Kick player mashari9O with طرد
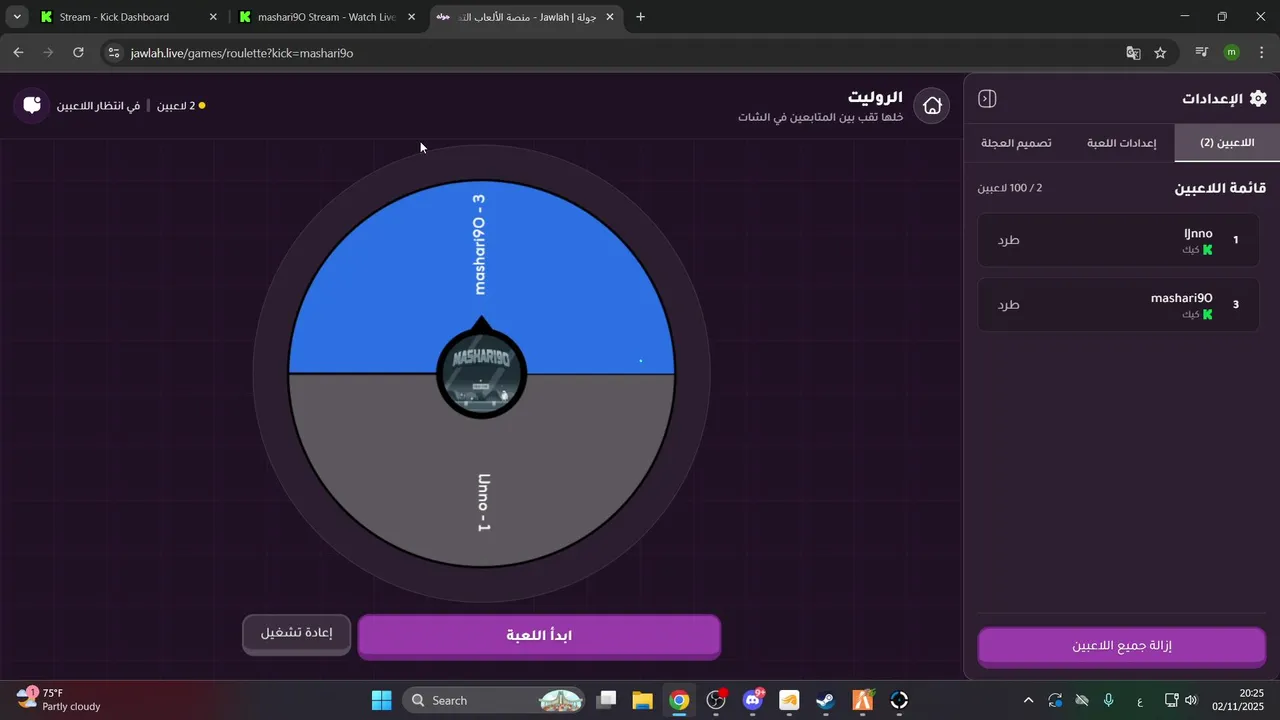Screen dimensions: 1280x720 [x=1008, y=305]
